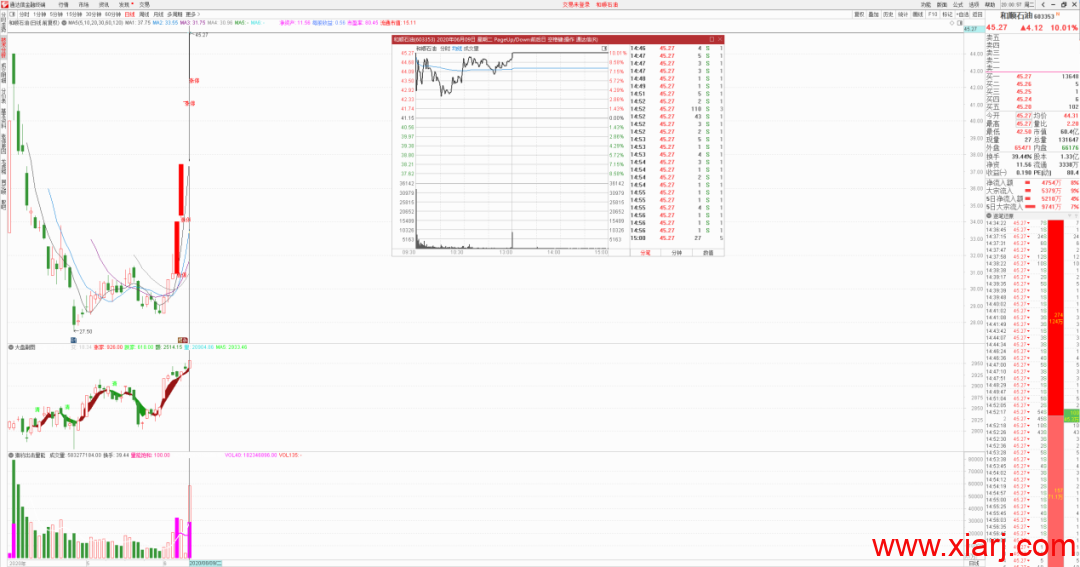1080x567 pixels.
Task: Click the 标记 toolbar button
Action: [947, 14]
